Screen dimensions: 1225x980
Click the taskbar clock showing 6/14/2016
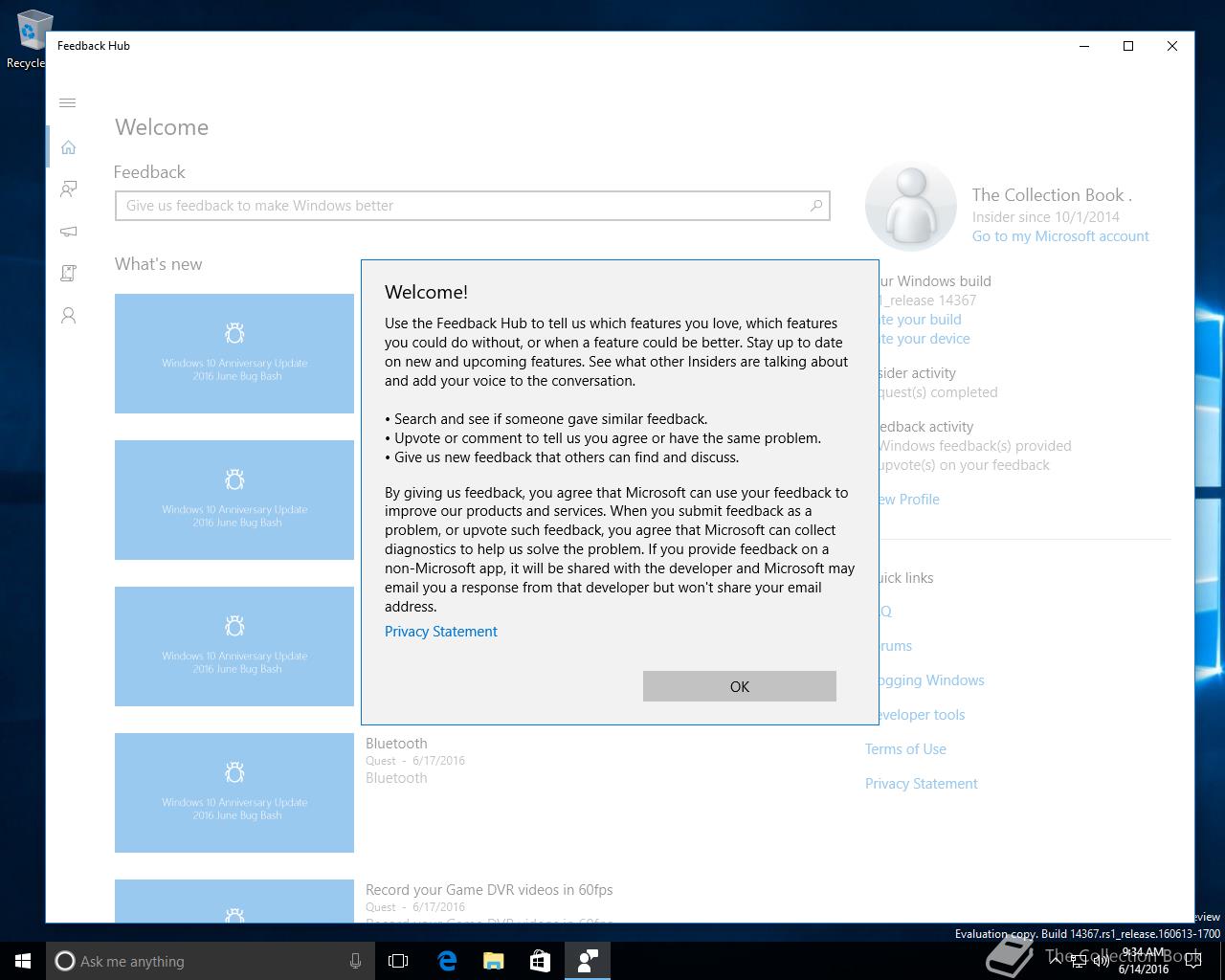[x=1143, y=961]
